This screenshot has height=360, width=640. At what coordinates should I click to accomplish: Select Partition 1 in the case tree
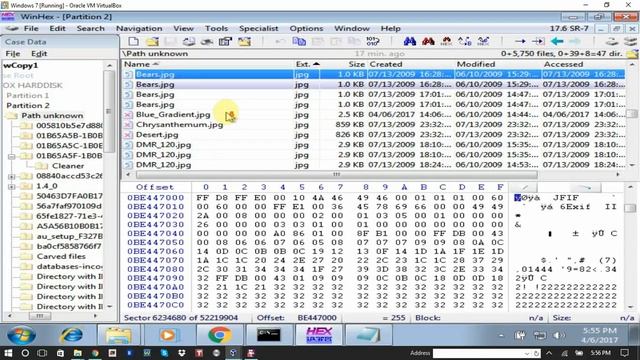(x=28, y=96)
